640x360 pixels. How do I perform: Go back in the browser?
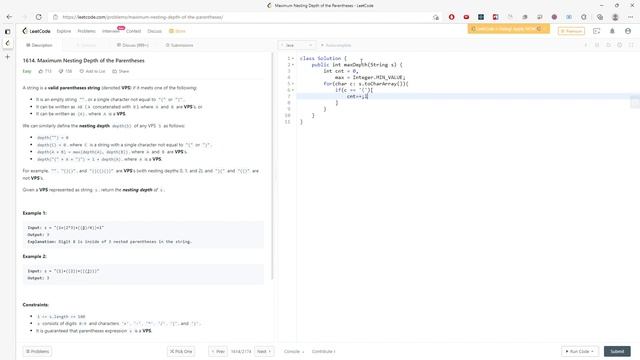coord(9,17)
